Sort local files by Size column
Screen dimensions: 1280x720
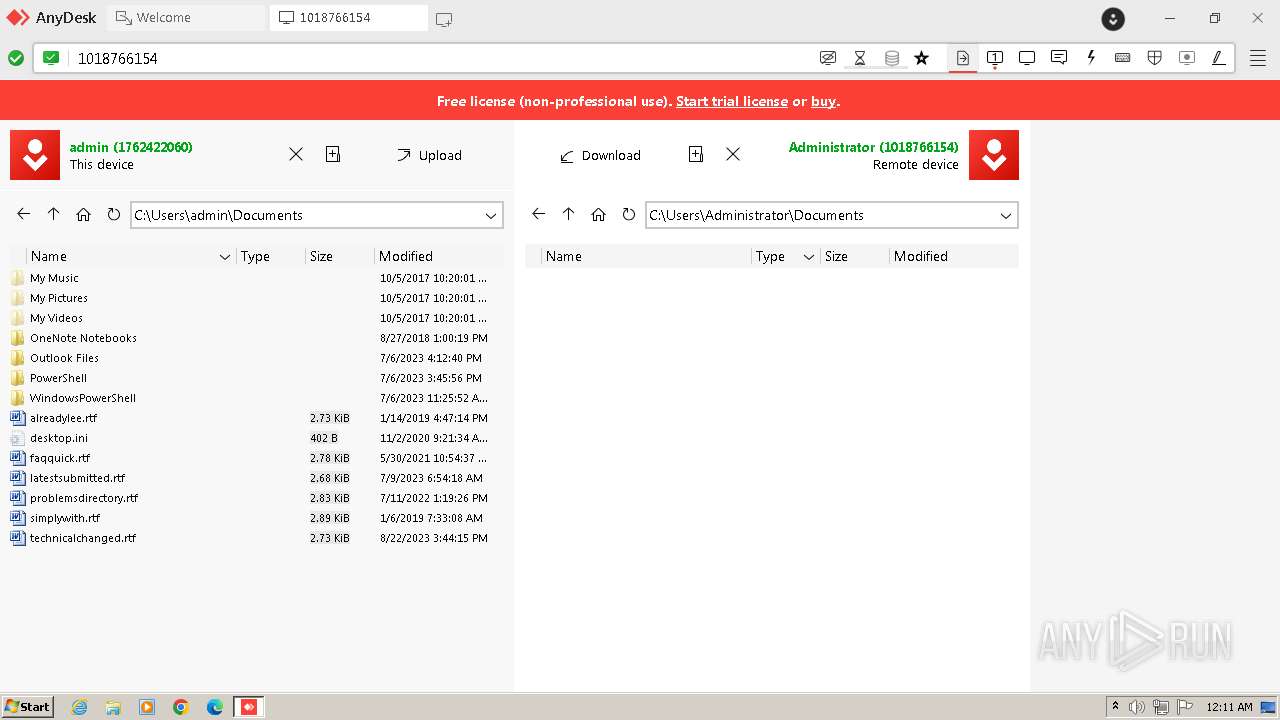321,256
